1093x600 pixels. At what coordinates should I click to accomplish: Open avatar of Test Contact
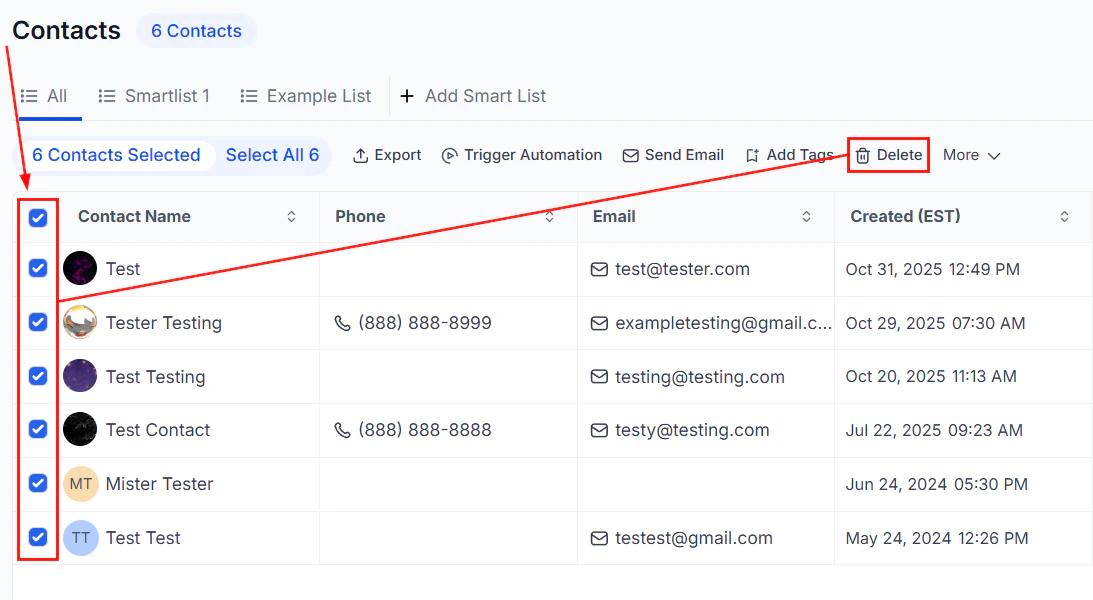click(x=80, y=429)
